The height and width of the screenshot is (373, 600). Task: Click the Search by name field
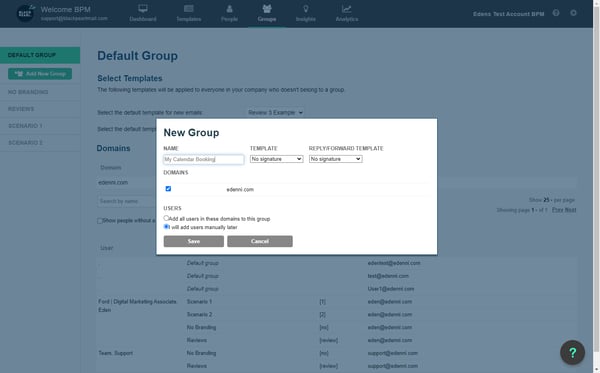point(126,201)
